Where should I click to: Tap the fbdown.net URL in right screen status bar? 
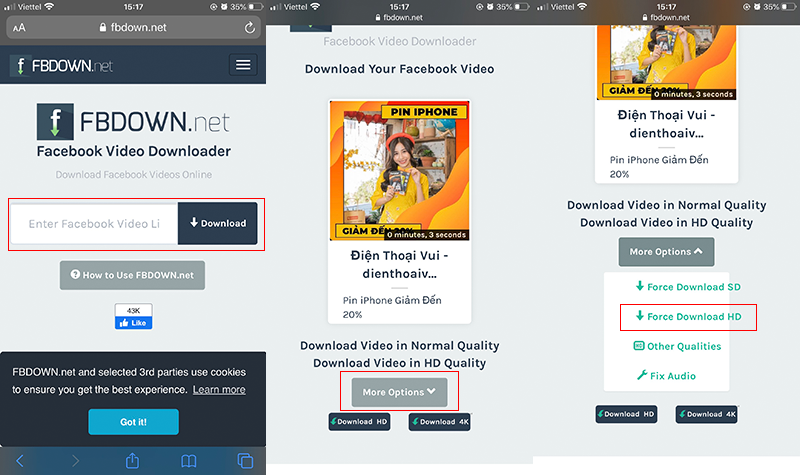(x=666, y=17)
